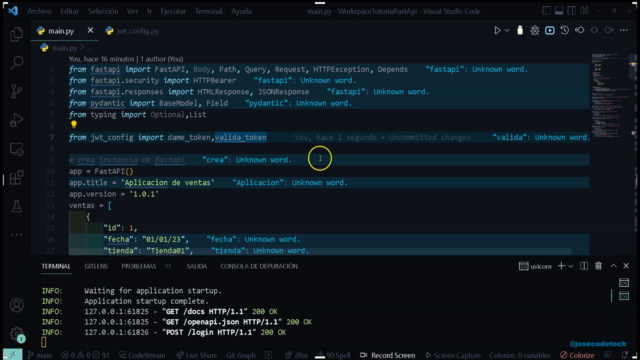Select the CONSOLA DE DEPURACIÓN tab
The image size is (640, 360).
(x=259, y=266)
